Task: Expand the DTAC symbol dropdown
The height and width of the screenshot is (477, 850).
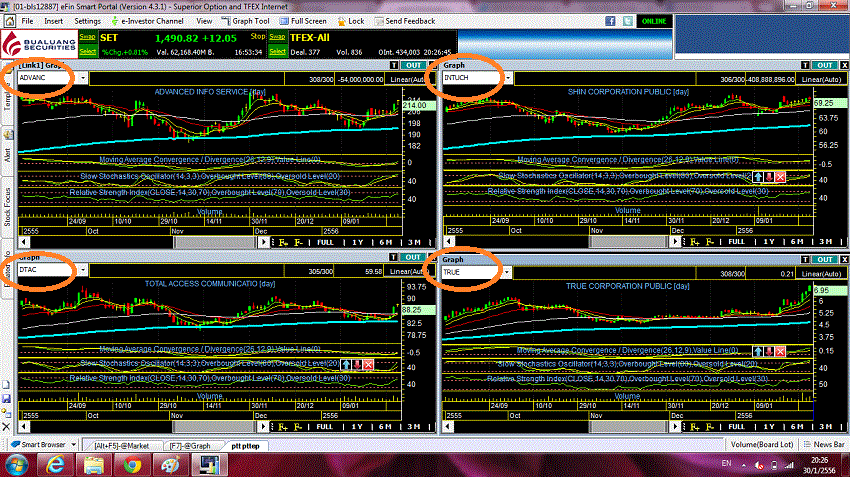Action: click(x=82, y=270)
